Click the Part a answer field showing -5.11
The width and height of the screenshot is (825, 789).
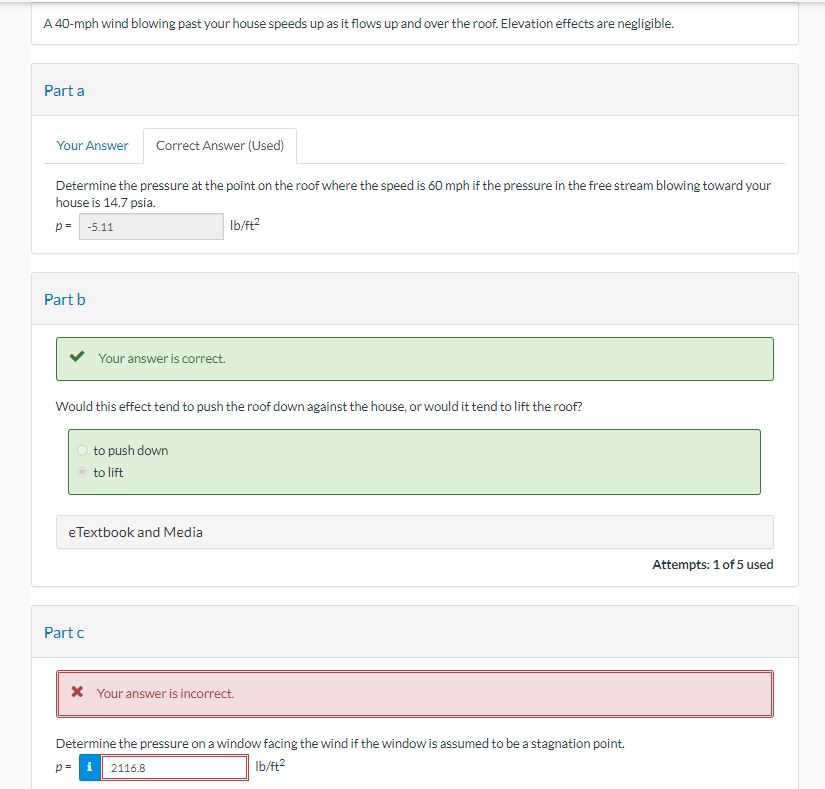tap(151, 226)
